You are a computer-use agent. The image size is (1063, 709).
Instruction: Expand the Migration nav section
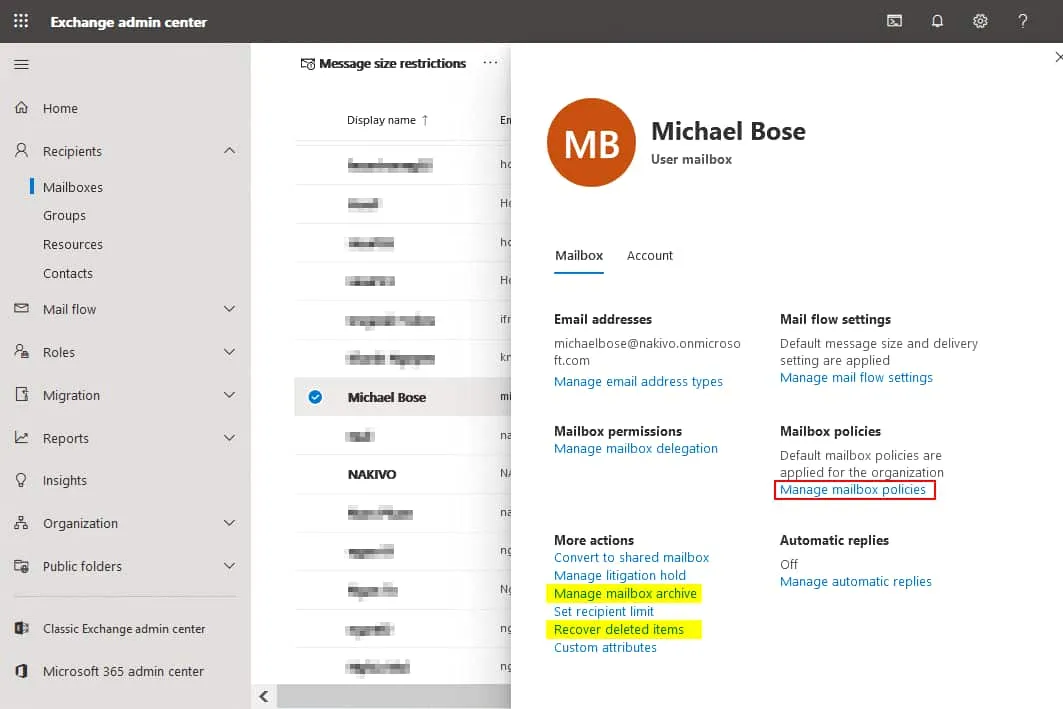[229, 395]
